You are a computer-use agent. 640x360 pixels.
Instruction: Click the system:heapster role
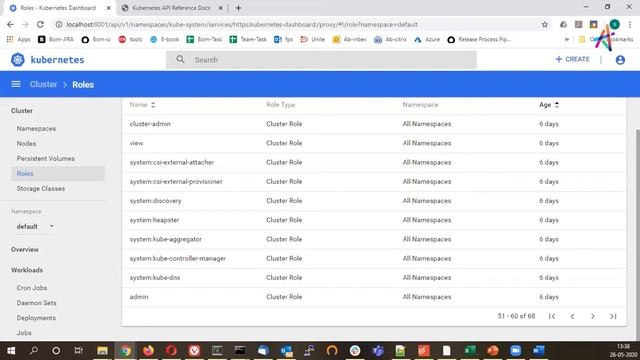[x=154, y=220]
